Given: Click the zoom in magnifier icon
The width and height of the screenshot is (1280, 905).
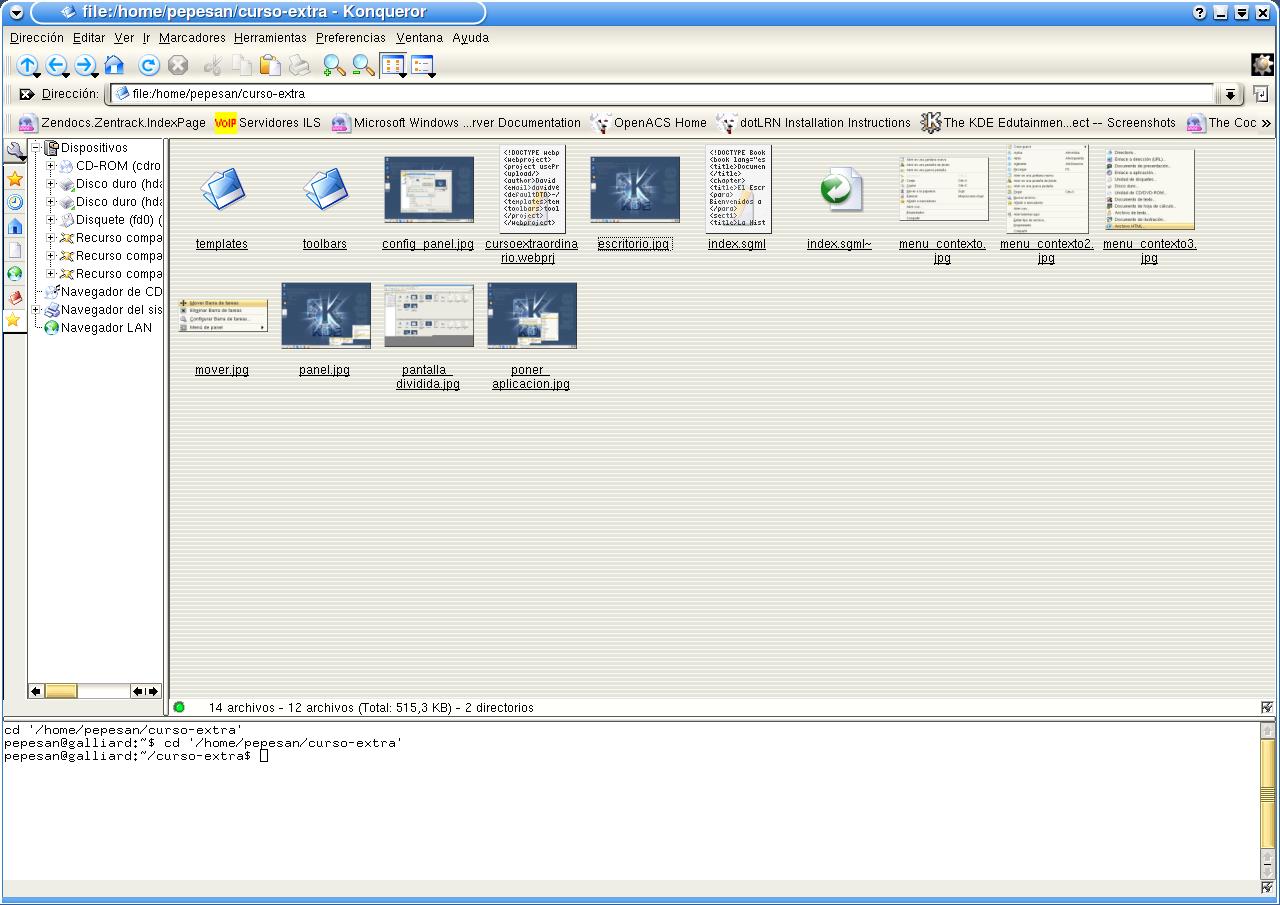Looking at the screenshot, I should pos(334,66).
